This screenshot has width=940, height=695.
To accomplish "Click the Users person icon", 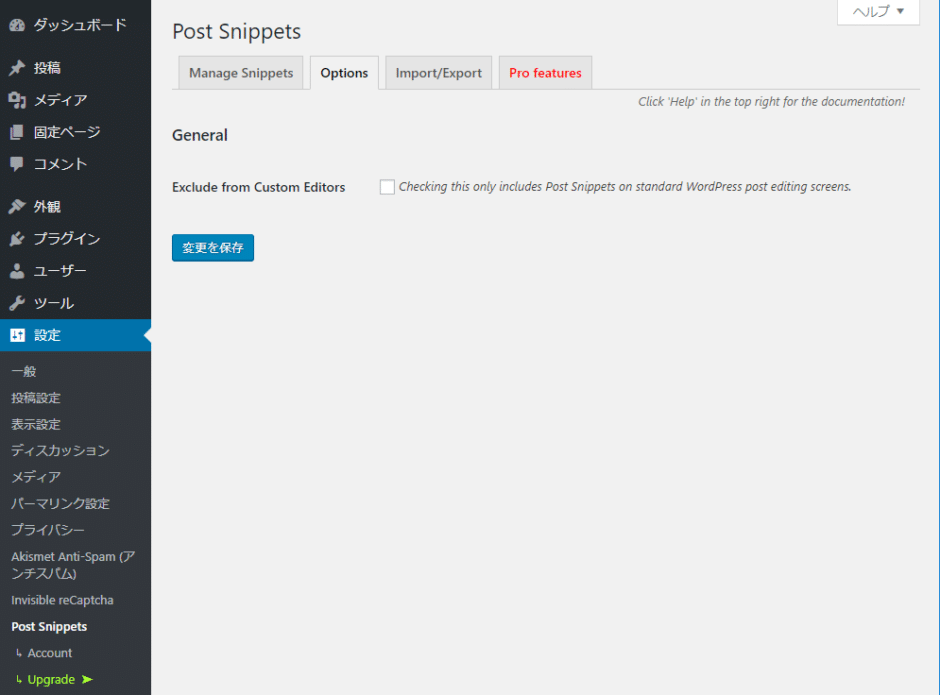I will pyautogui.click(x=17, y=271).
